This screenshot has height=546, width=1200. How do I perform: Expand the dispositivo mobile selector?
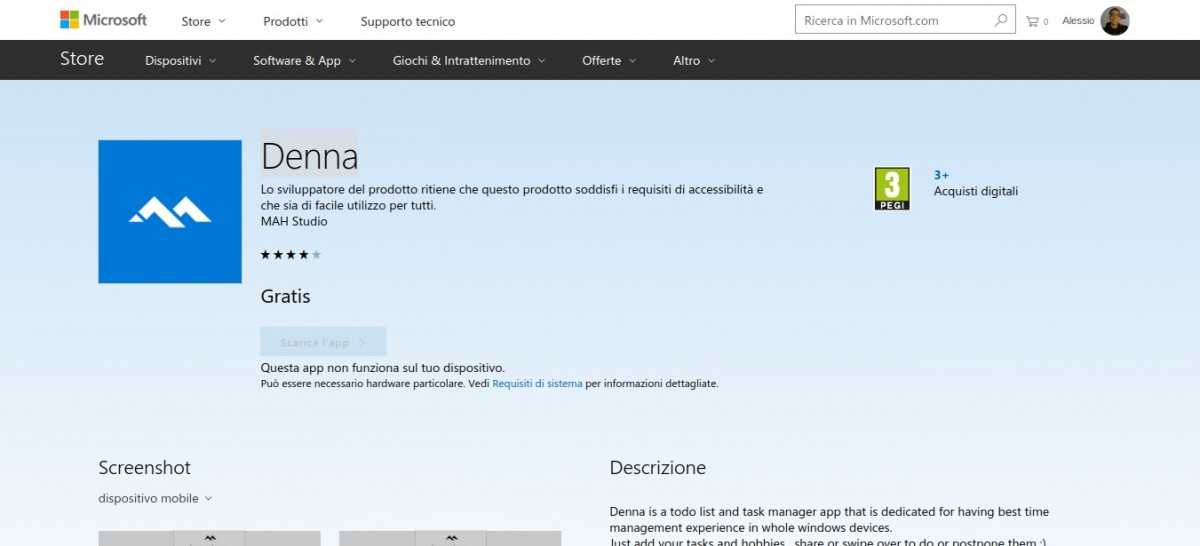click(155, 498)
